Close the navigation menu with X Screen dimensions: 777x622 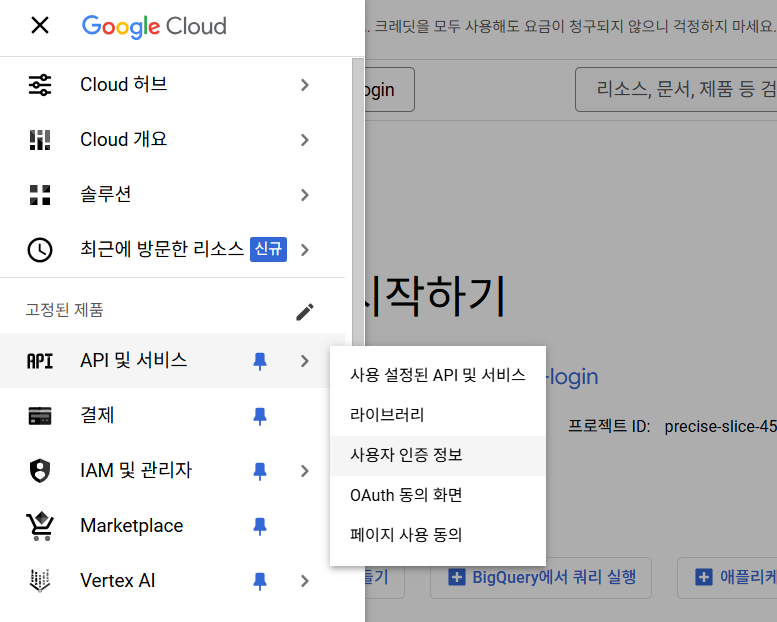(x=40, y=25)
